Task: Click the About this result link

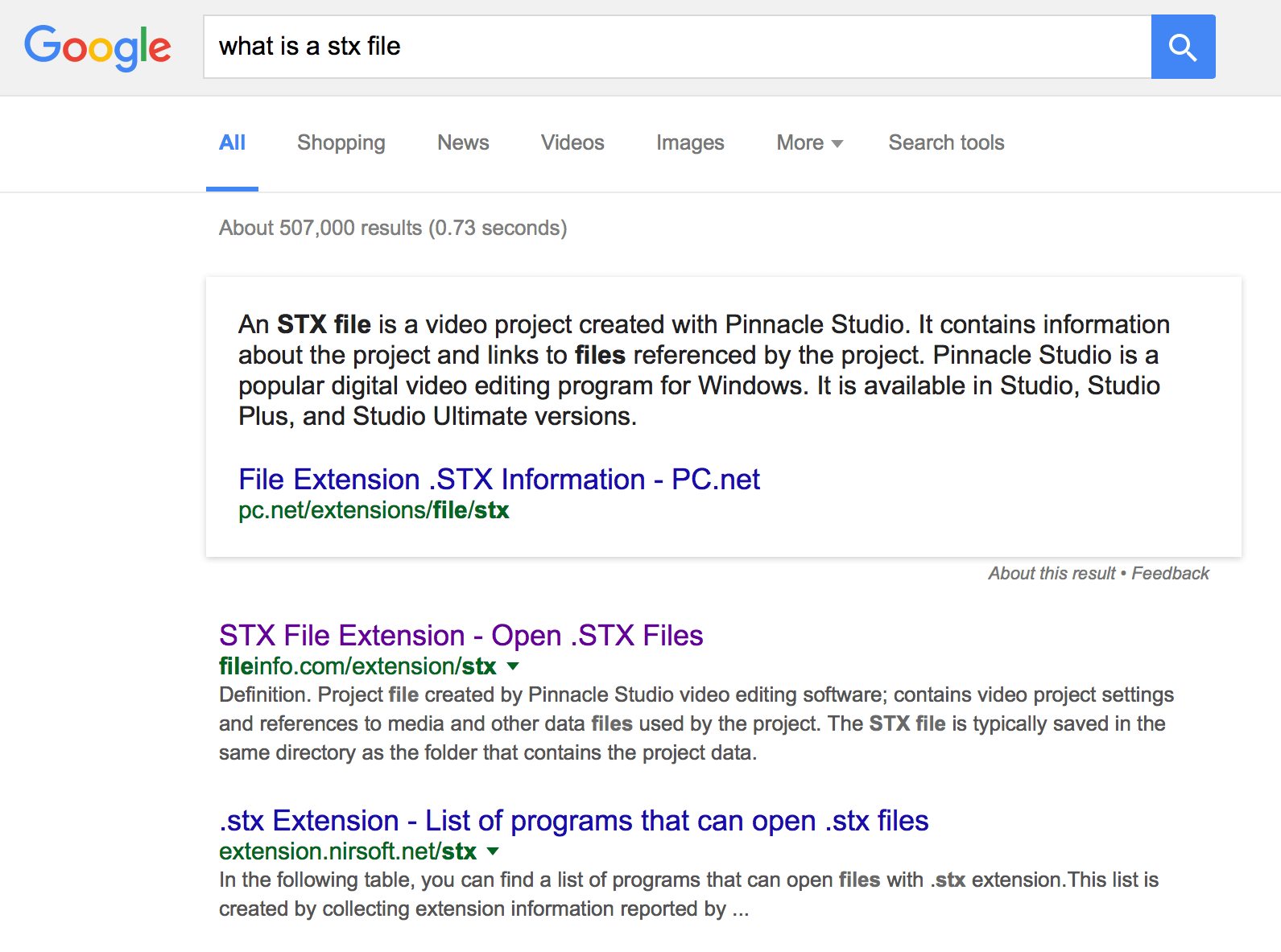Action: [1051, 574]
